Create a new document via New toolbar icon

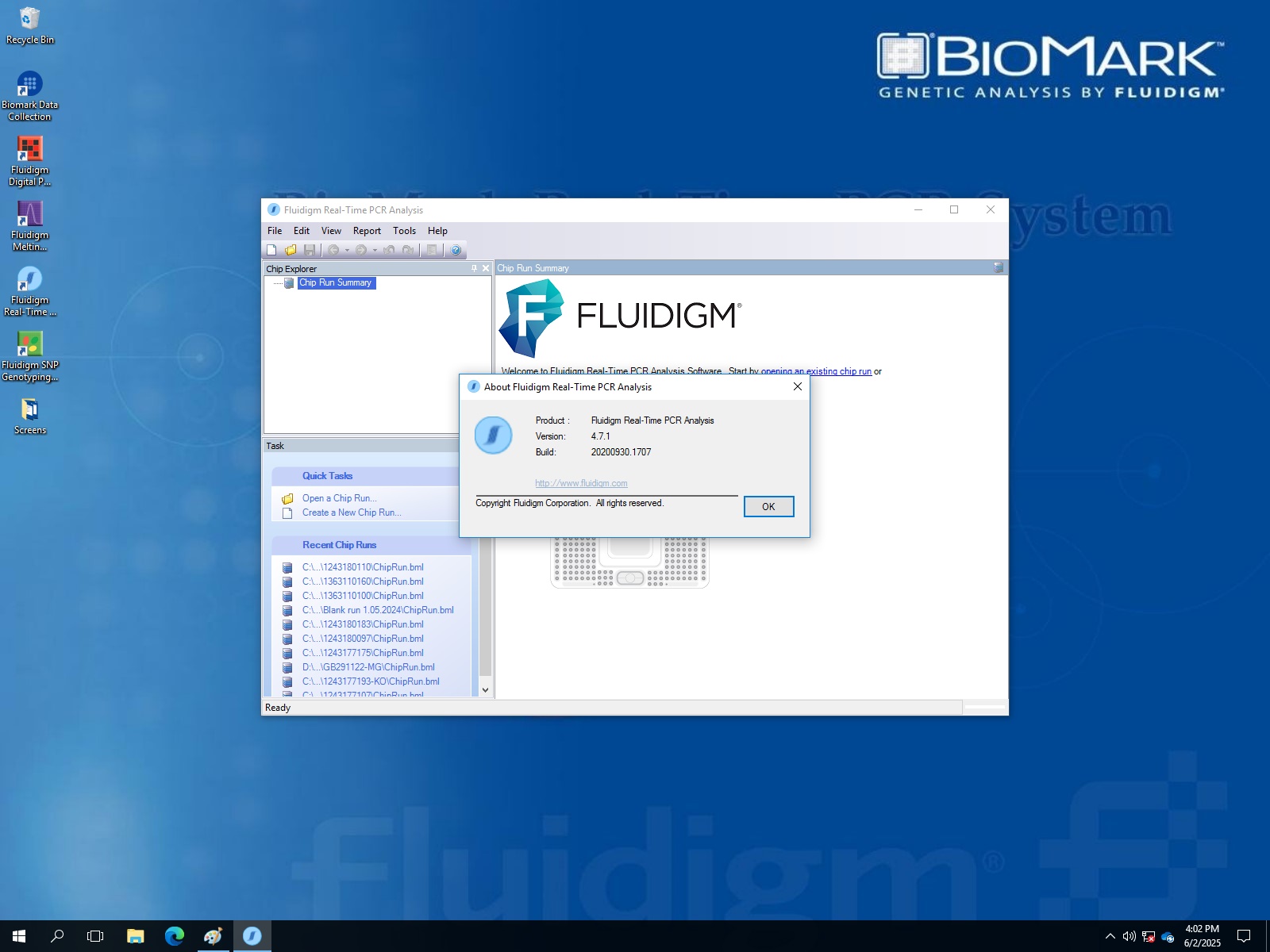pyautogui.click(x=271, y=250)
